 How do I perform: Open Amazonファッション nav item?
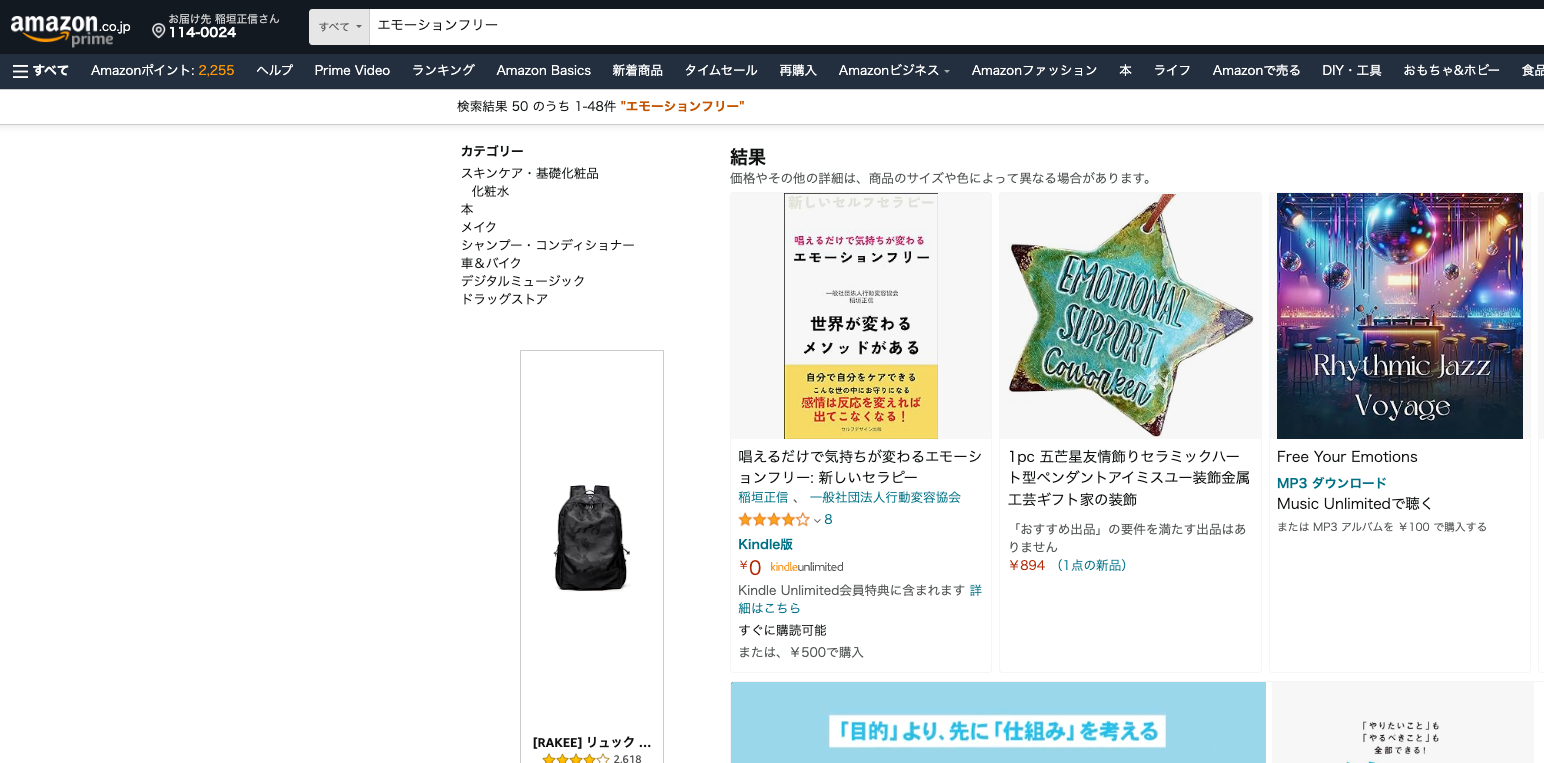tap(1034, 70)
